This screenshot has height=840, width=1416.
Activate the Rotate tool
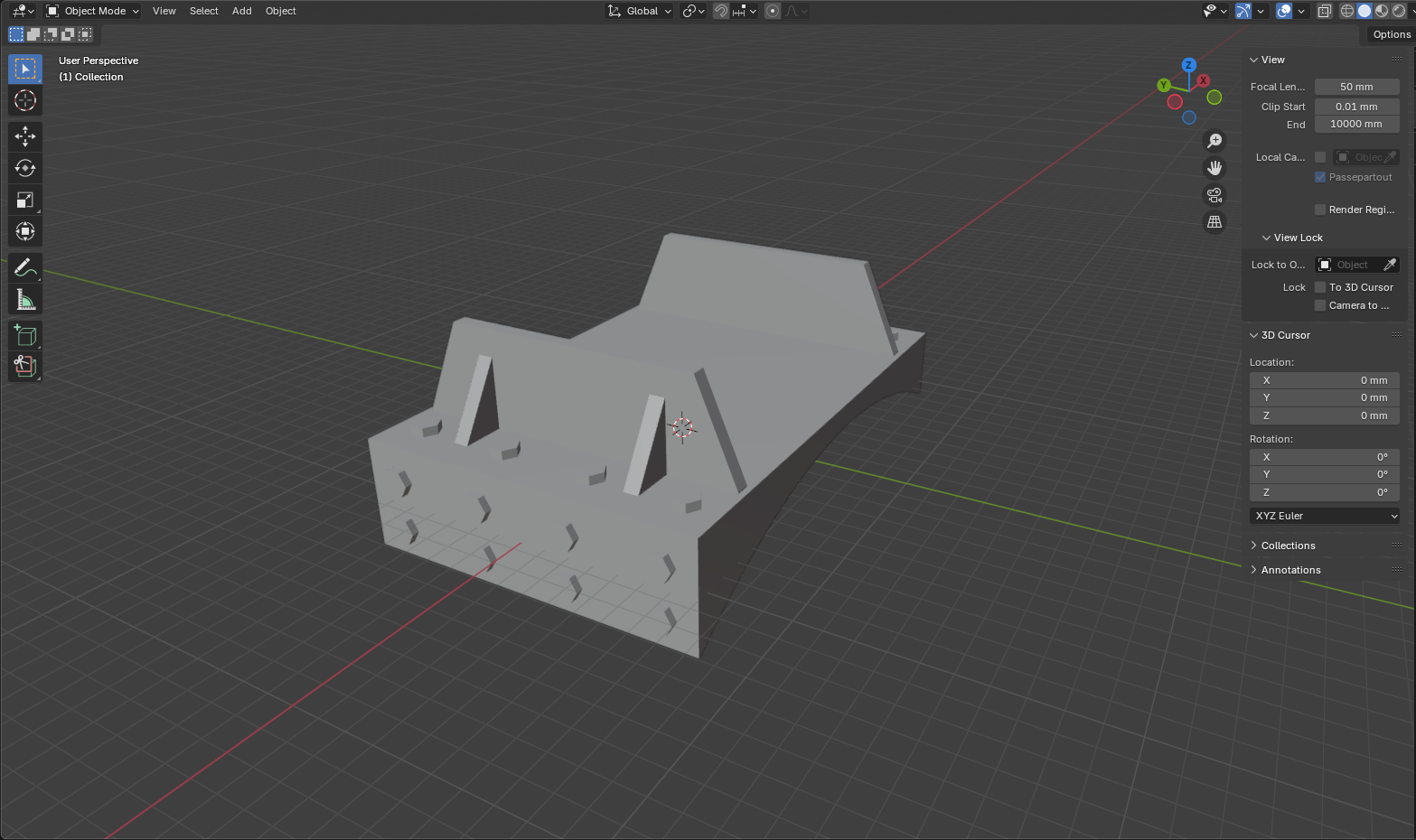click(25, 168)
